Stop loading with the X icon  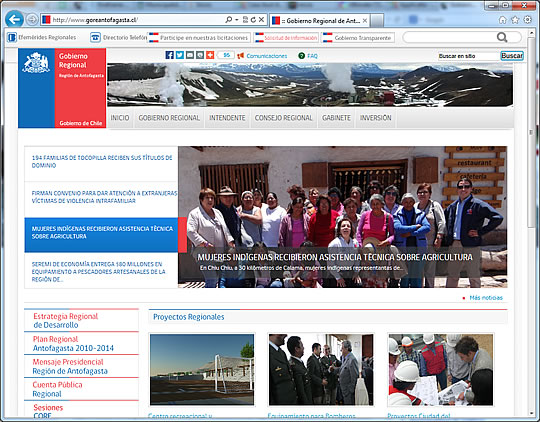coord(261,20)
